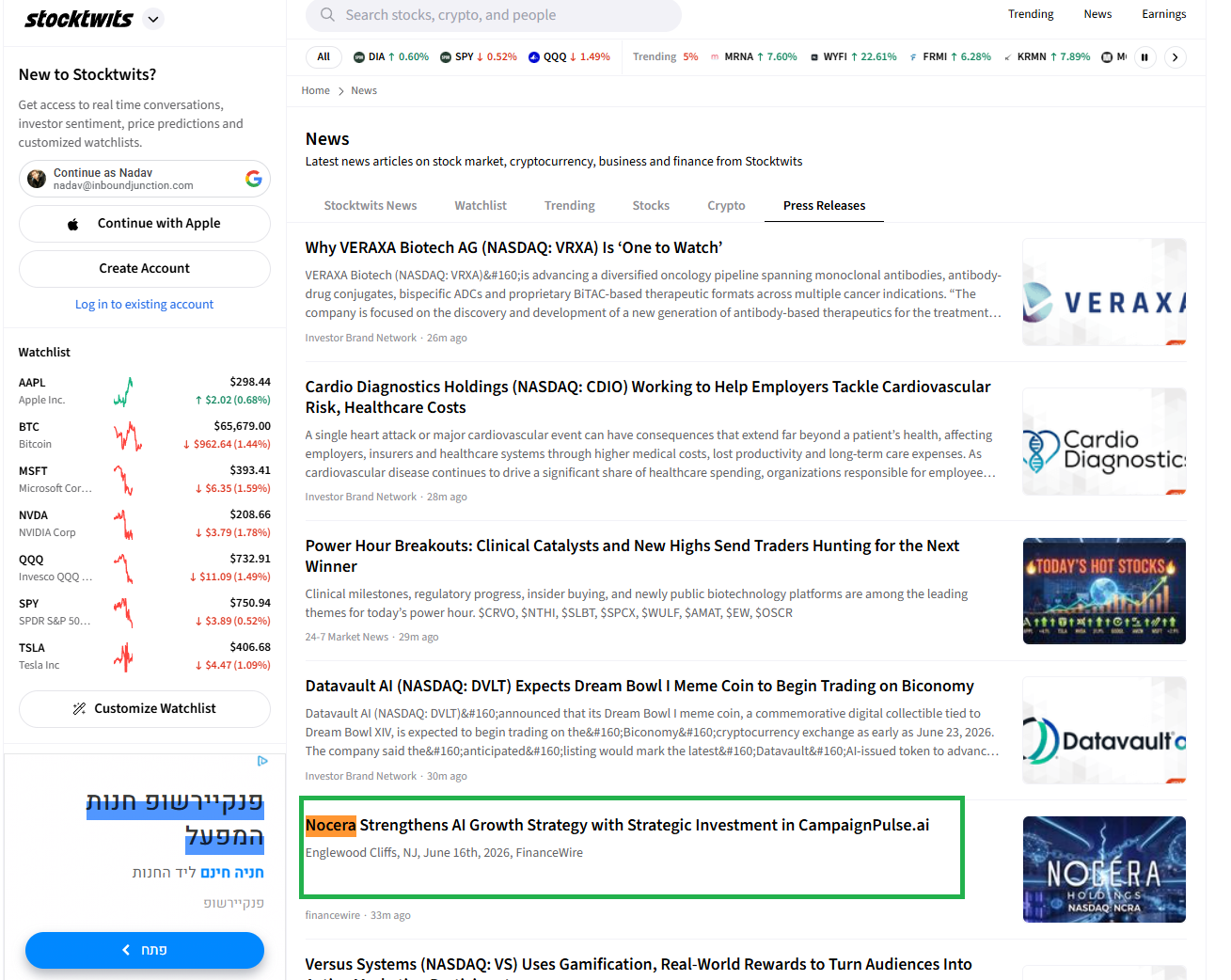Go to Earnings in top navigation
The width and height of the screenshot is (1231, 980).
click(x=1163, y=14)
